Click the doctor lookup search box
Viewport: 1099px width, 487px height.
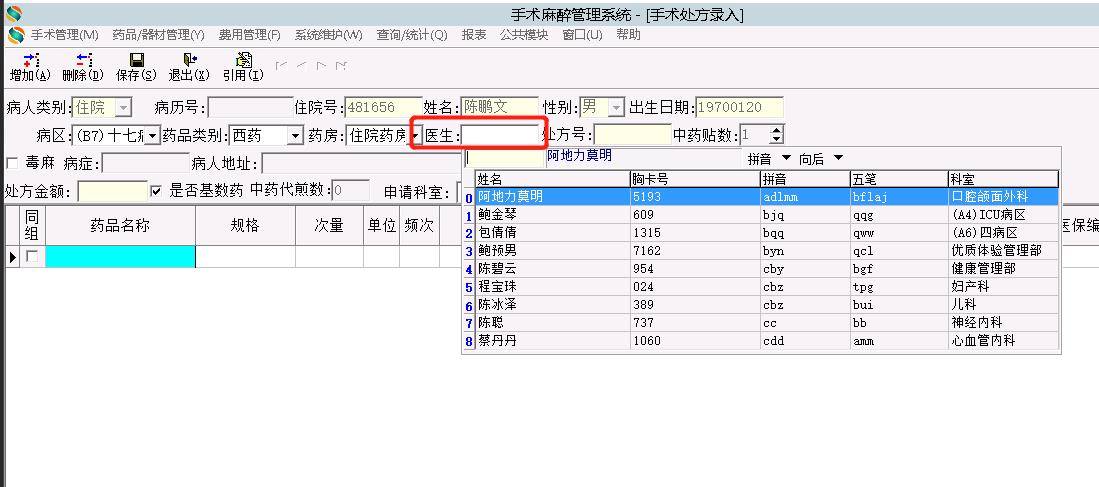coord(505,158)
